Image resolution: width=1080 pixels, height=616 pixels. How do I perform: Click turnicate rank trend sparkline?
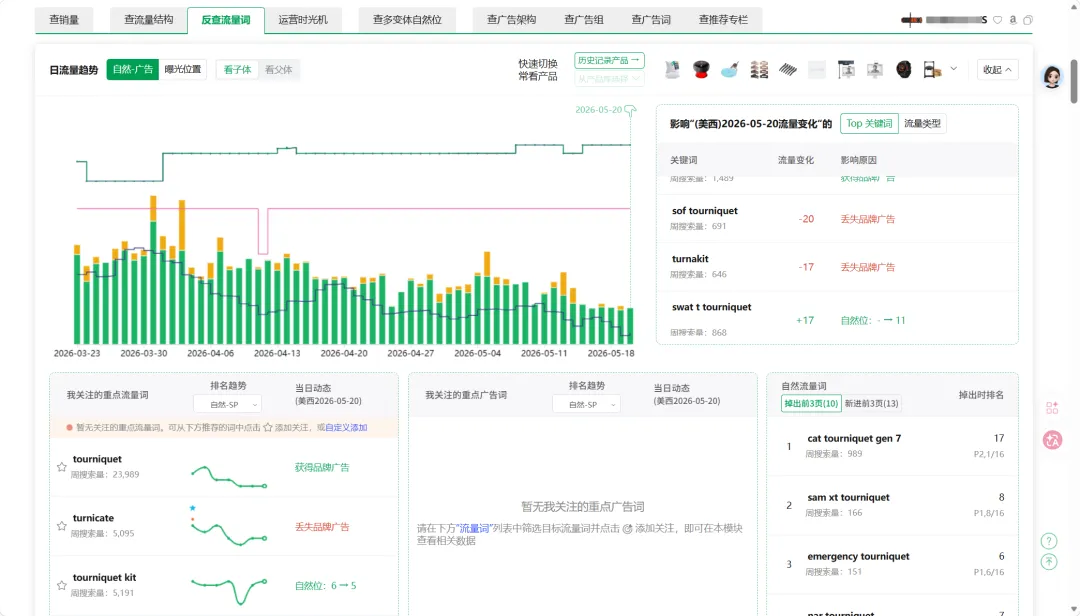229,533
